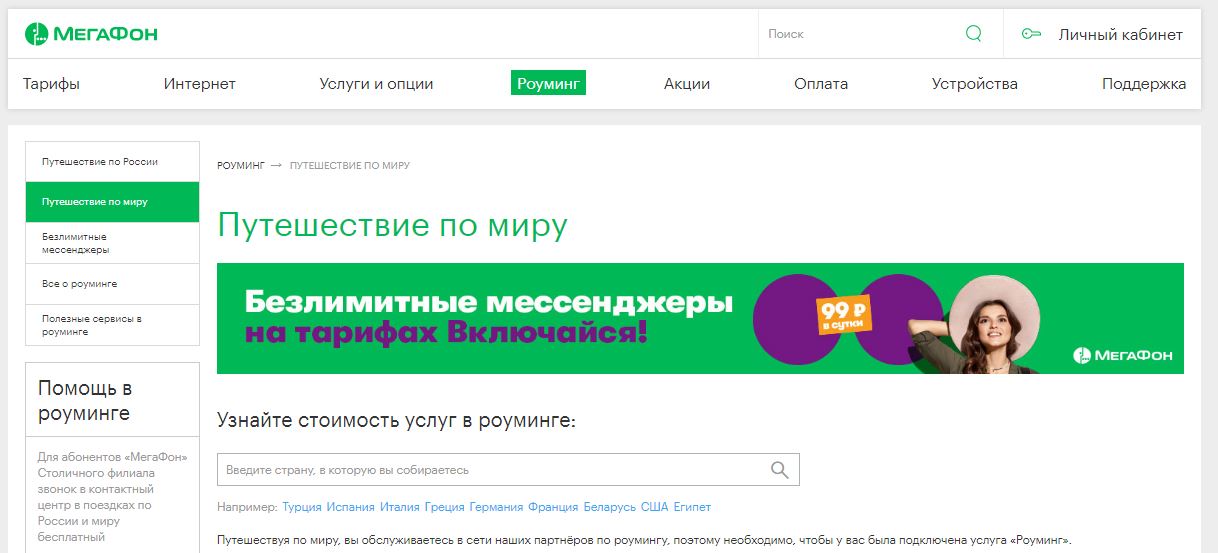Click the key icon near Личный кабинет
1218x553 pixels.
(x=1031, y=34)
